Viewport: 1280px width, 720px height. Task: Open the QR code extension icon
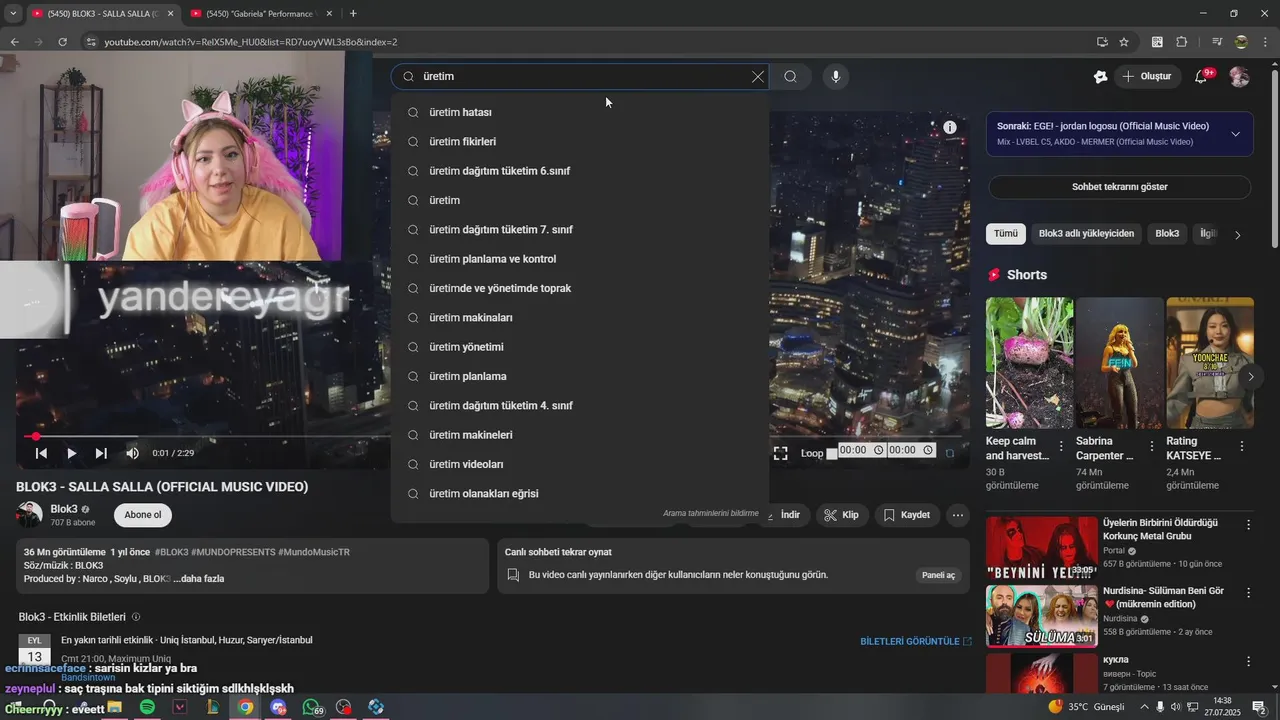(x=1157, y=42)
